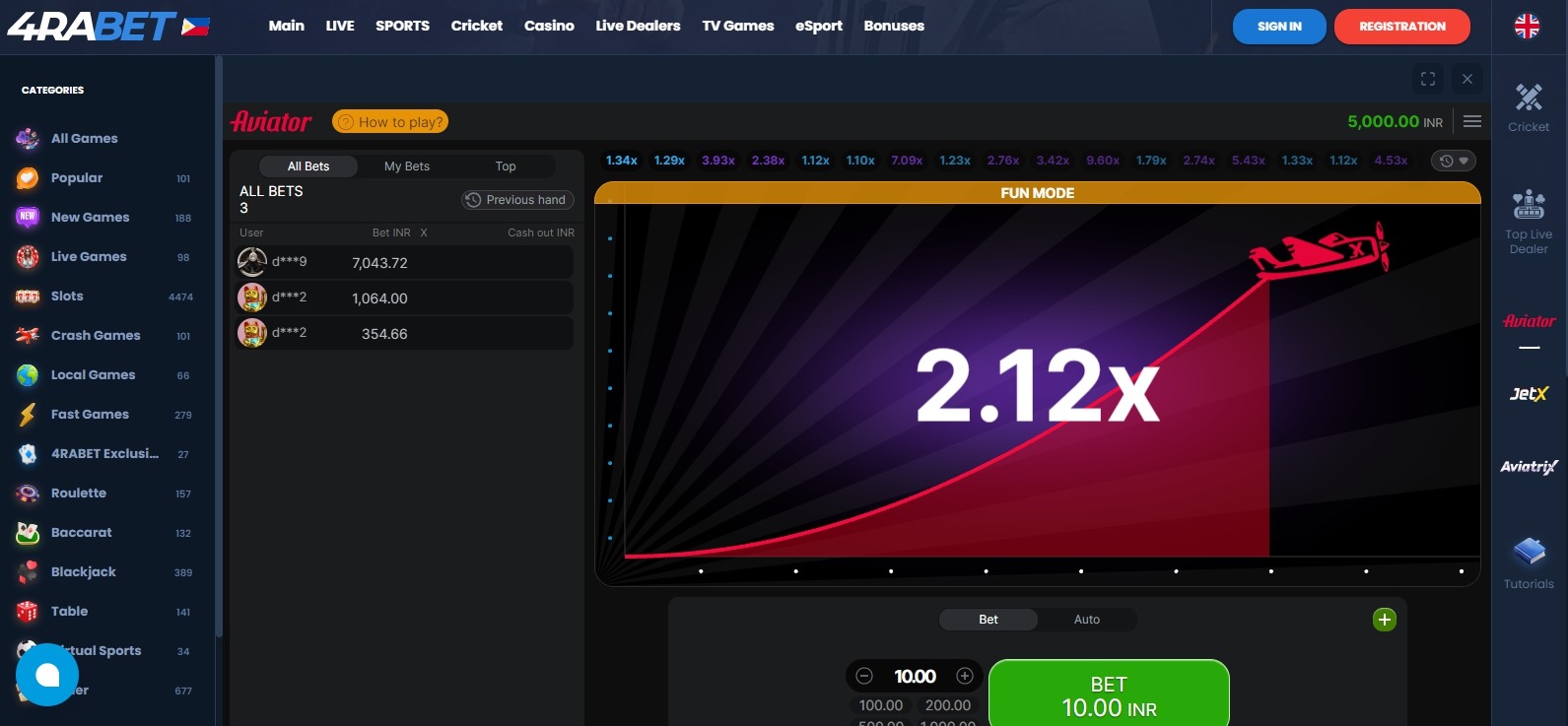Open the SPORTS menu

tap(402, 26)
